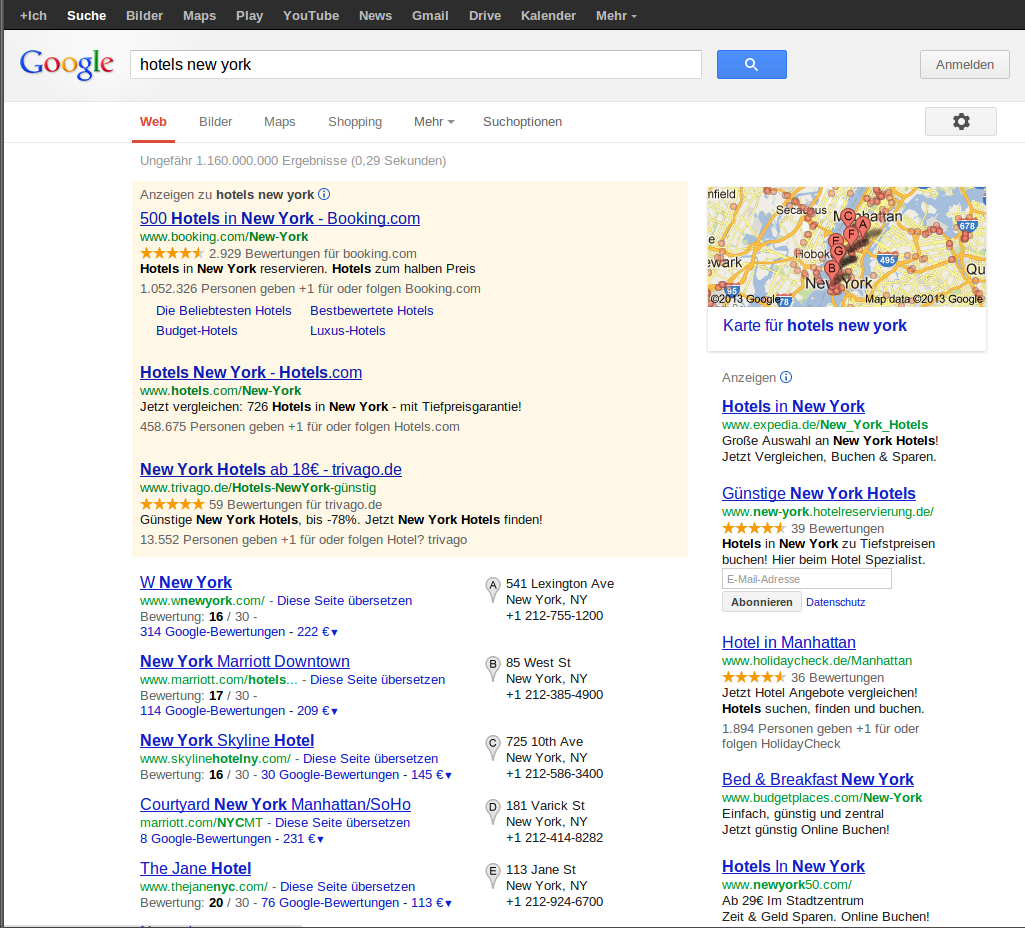This screenshot has height=928, width=1025.
Task: Expand the 222 € price arrow
Action: pyautogui.click(x=334, y=632)
